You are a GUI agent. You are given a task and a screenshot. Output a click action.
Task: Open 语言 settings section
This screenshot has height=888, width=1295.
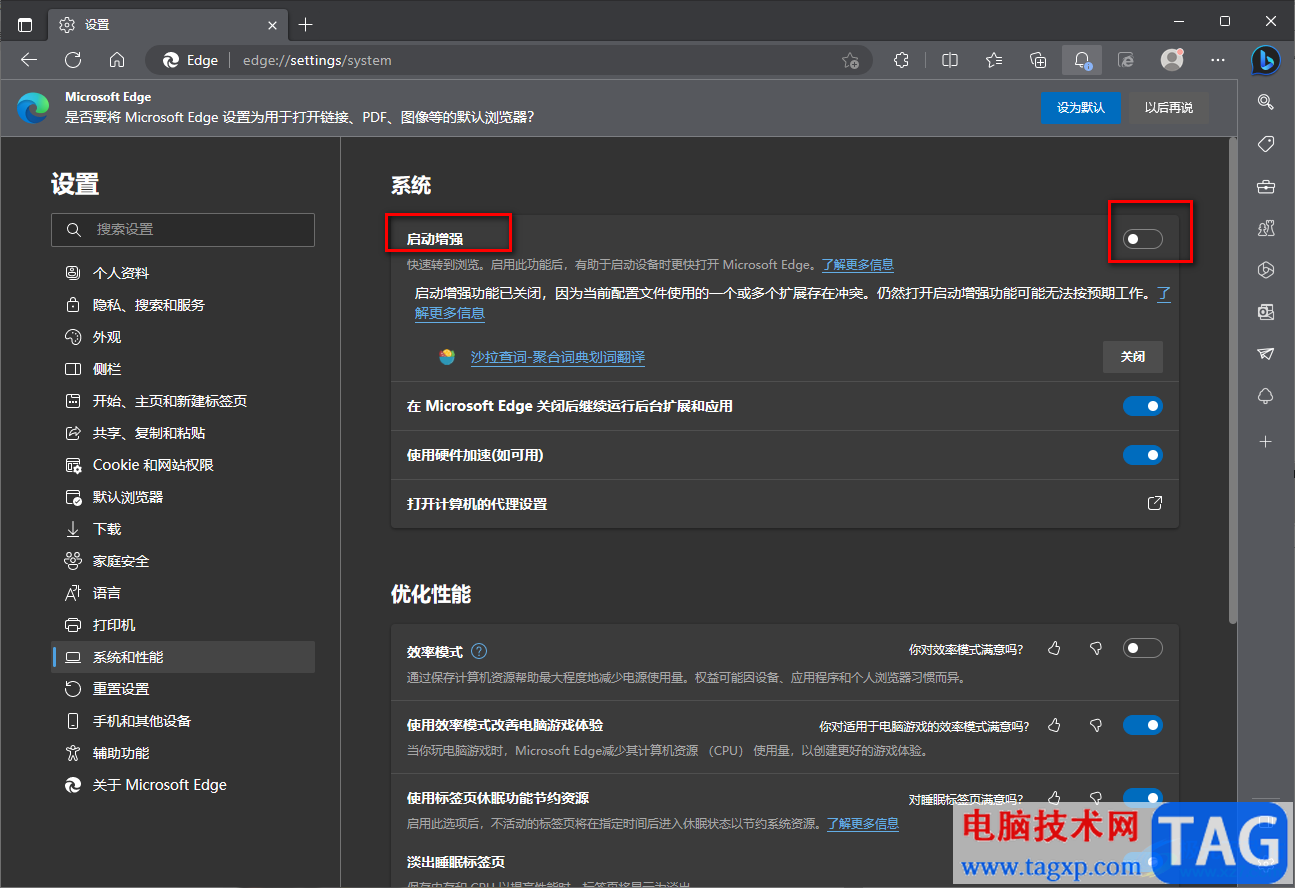[x=183, y=593]
